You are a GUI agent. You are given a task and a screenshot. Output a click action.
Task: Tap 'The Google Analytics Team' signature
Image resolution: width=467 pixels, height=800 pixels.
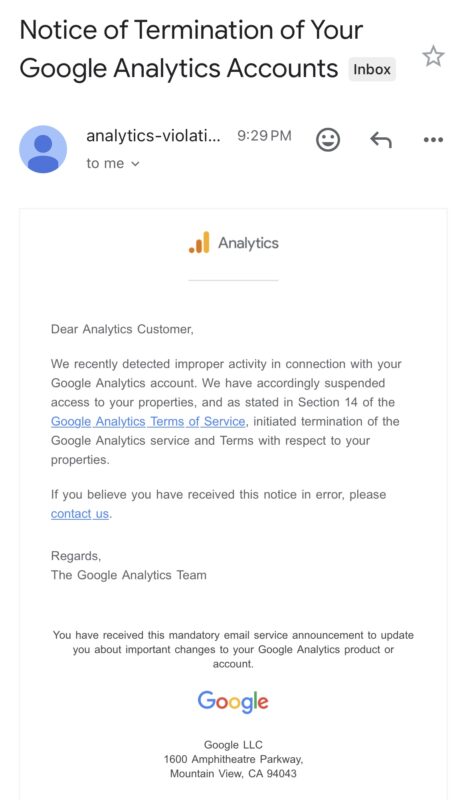tap(129, 575)
